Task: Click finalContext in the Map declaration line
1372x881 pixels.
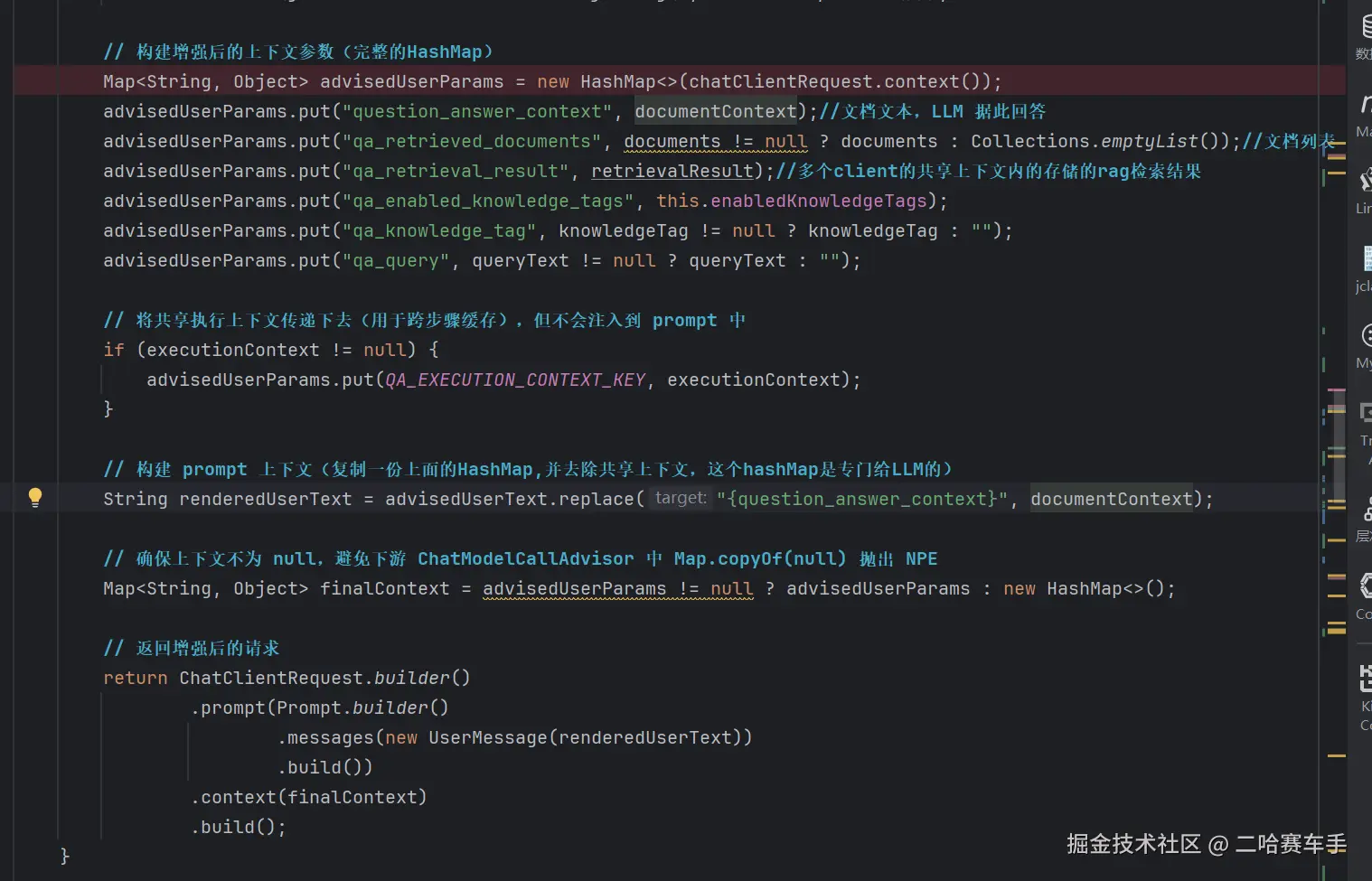Action: coord(384,588)
